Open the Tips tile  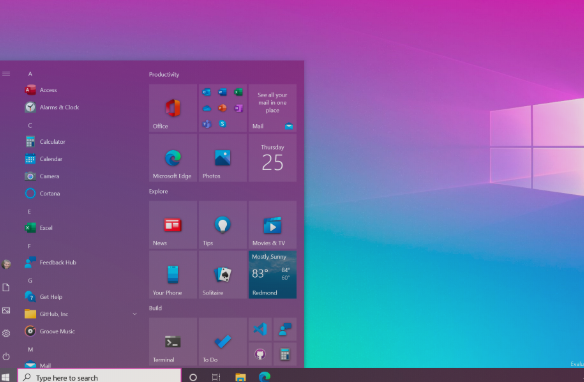click(223, 225)
